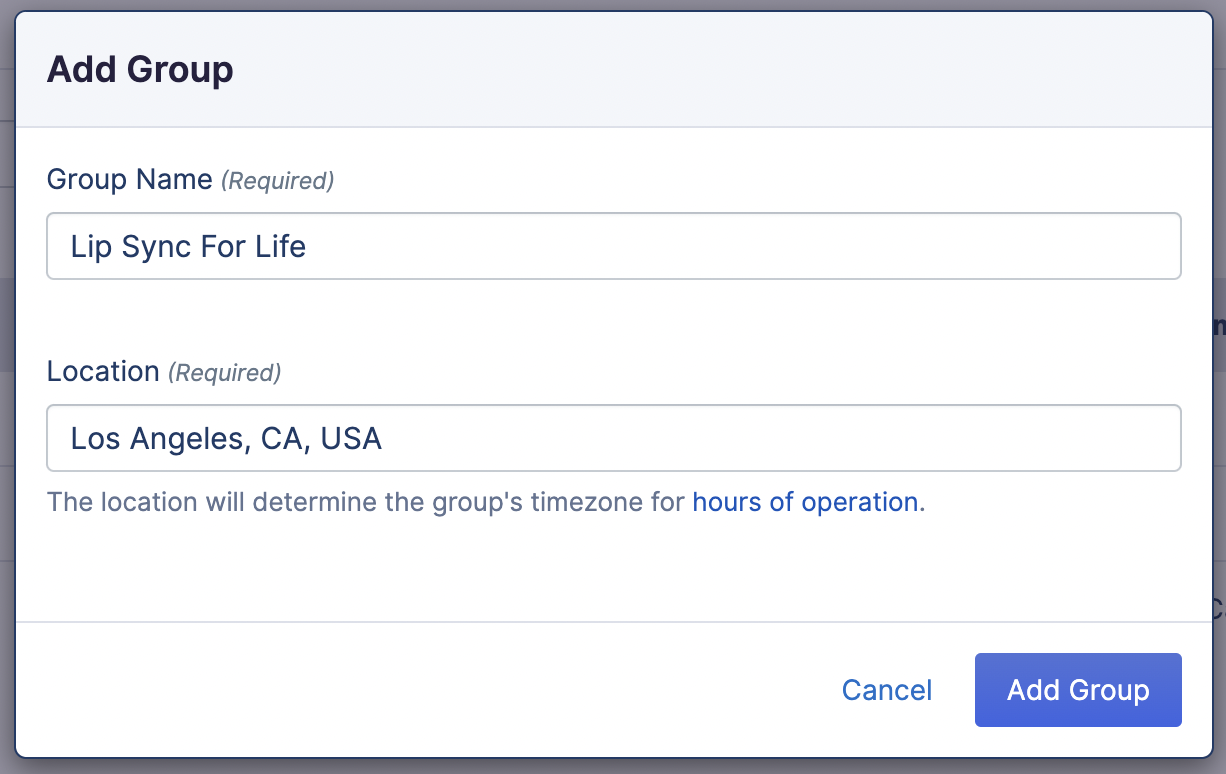The image size is (1226, 774).
Task: Click the Add Group dialog title
Action: (x=140, y=70)
